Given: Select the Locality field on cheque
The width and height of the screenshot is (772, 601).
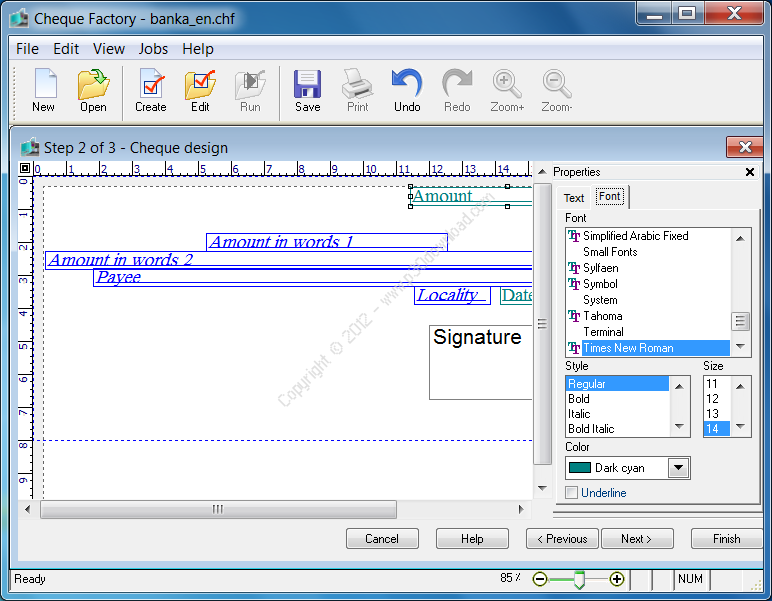Looking at the screenshot, I should [x=452, y=295].
